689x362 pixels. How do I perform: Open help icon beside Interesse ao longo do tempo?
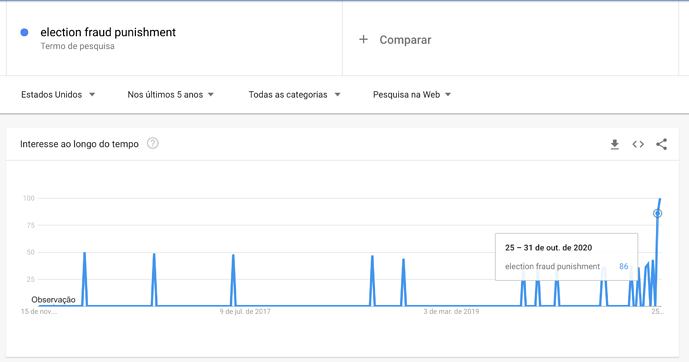tap(152, 143)
